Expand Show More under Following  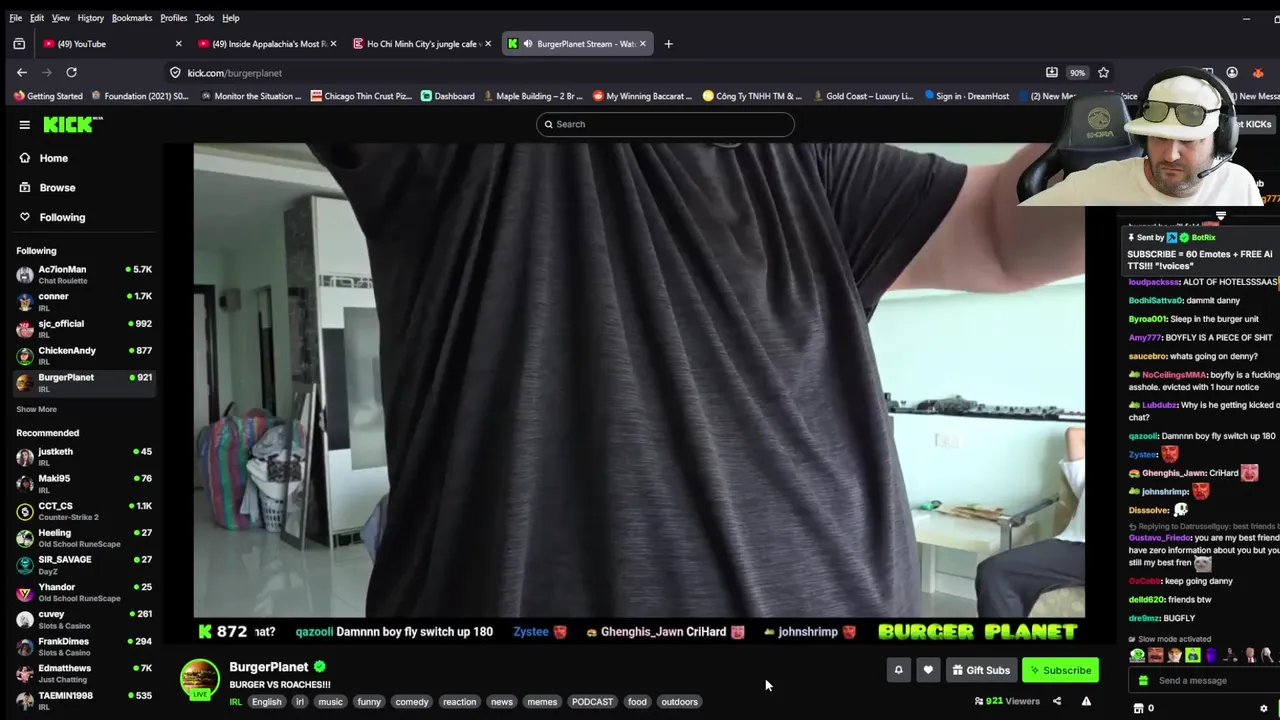(x=36, y=409)
